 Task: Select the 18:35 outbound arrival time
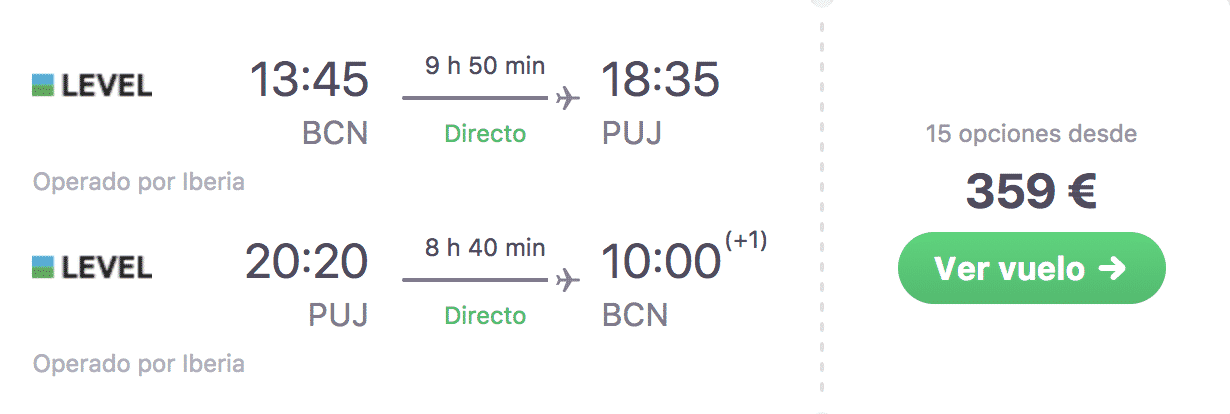point(660,80)
